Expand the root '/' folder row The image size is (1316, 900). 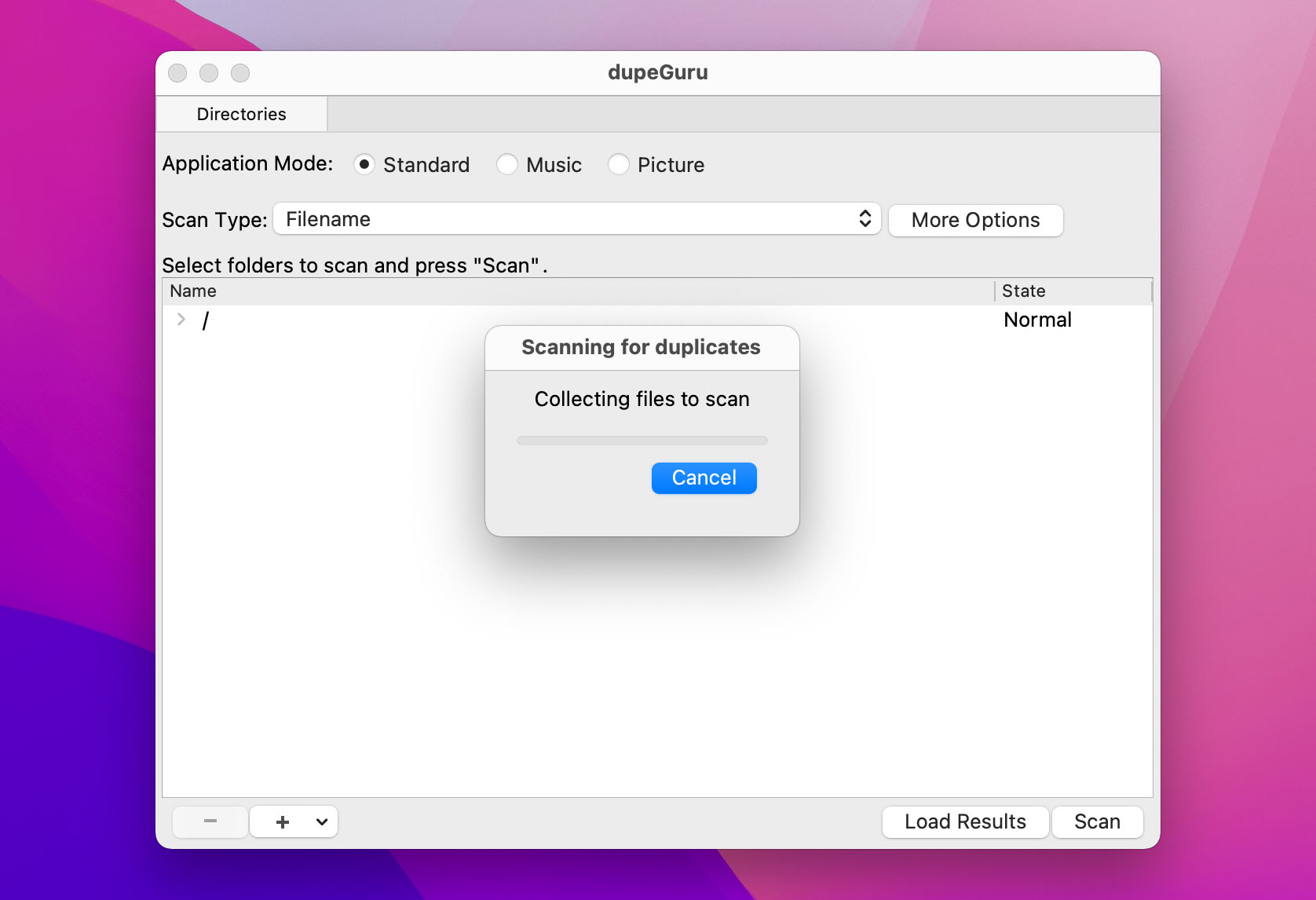coord(181,319)
